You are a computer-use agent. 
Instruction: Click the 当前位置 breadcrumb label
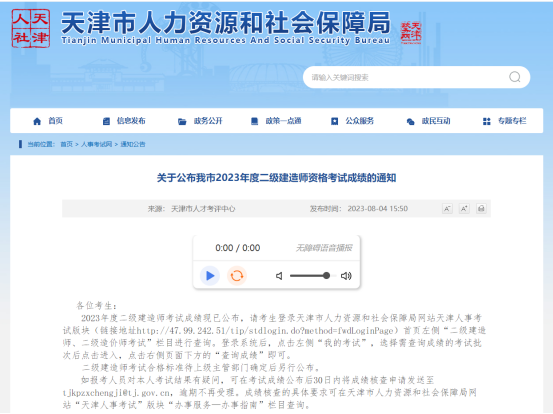coord(41,144)
